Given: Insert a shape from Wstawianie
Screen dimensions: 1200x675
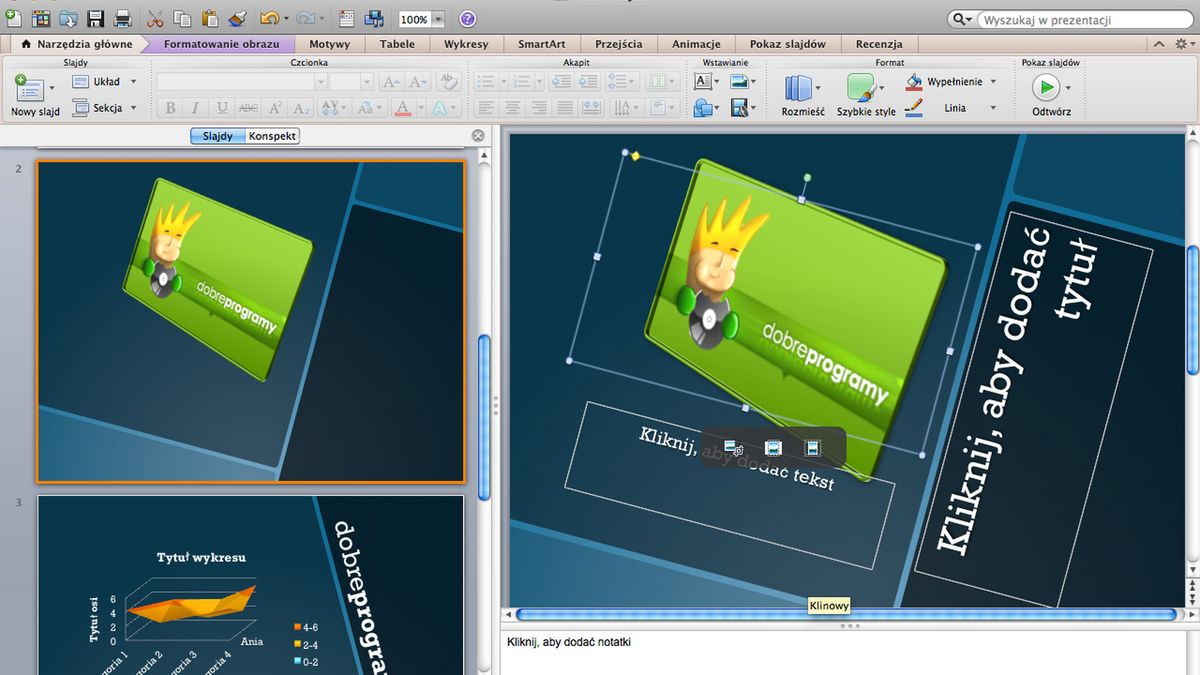Looking at the screenshot, I should 702,108.
